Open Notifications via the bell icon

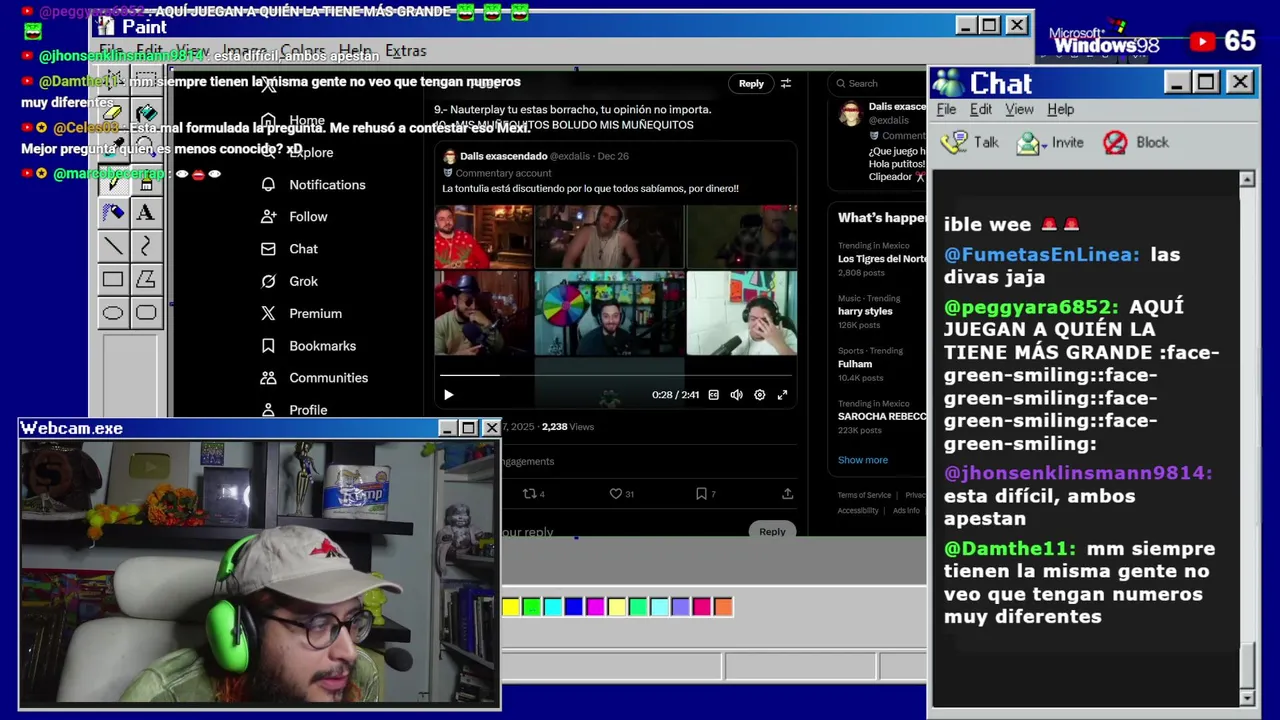click(x=268, y=184)
